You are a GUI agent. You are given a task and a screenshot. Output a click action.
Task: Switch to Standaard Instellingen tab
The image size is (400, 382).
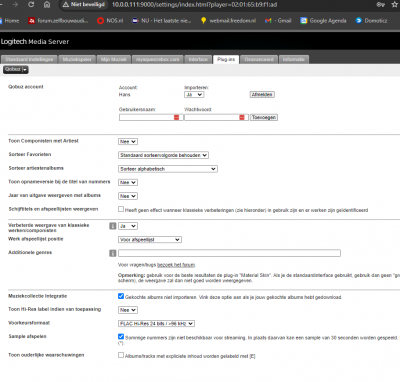tap(29, 59)
